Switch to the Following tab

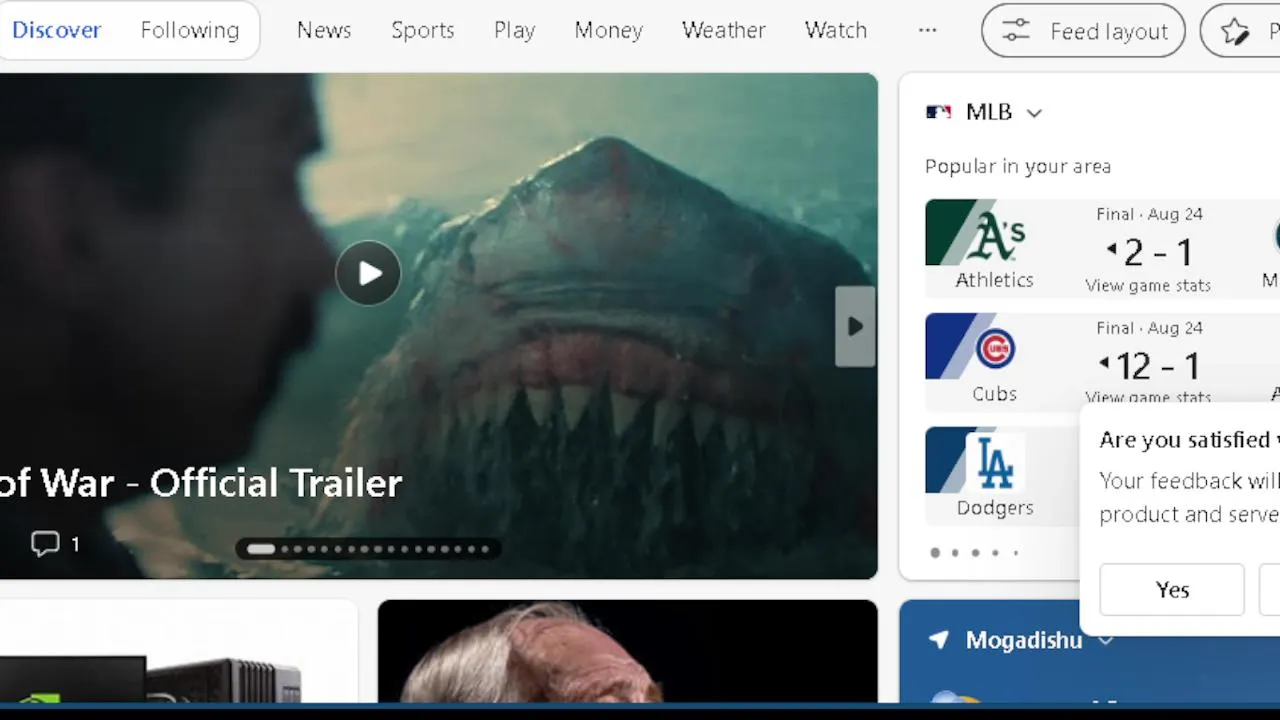tap(190, 30)
